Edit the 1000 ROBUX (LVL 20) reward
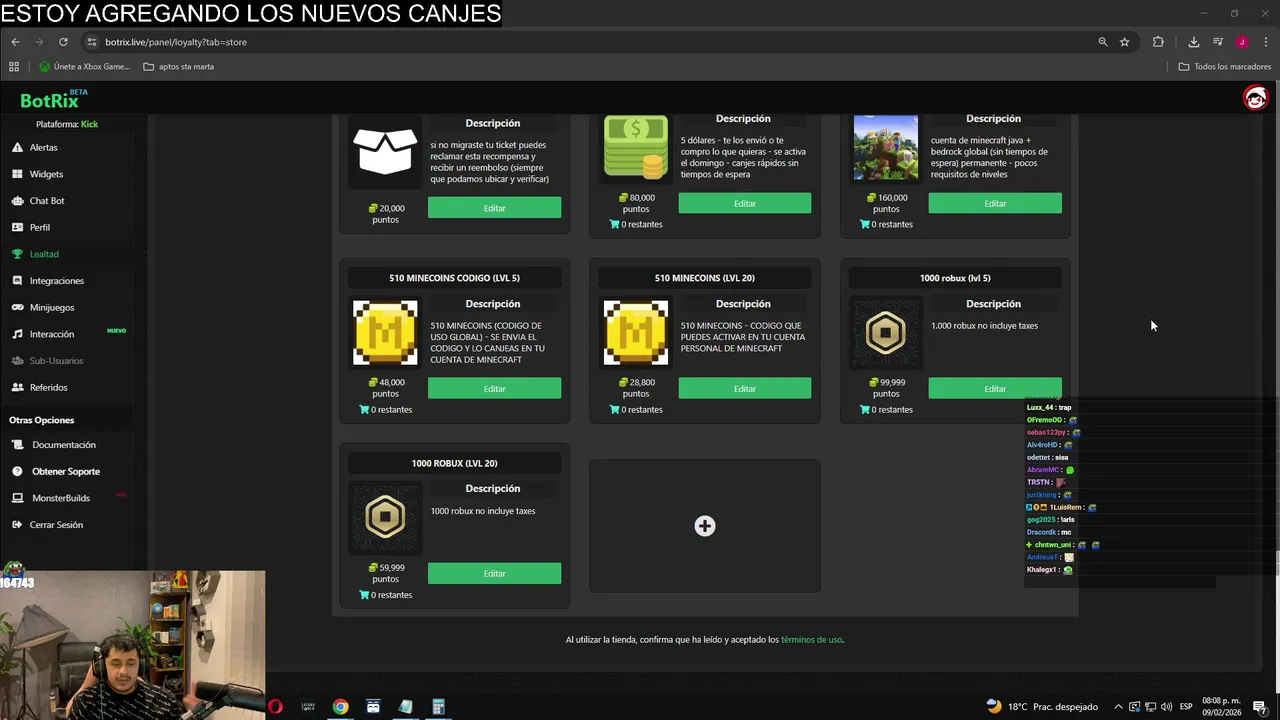This screenshot has width=1280, height=720. tap(494, 573)
